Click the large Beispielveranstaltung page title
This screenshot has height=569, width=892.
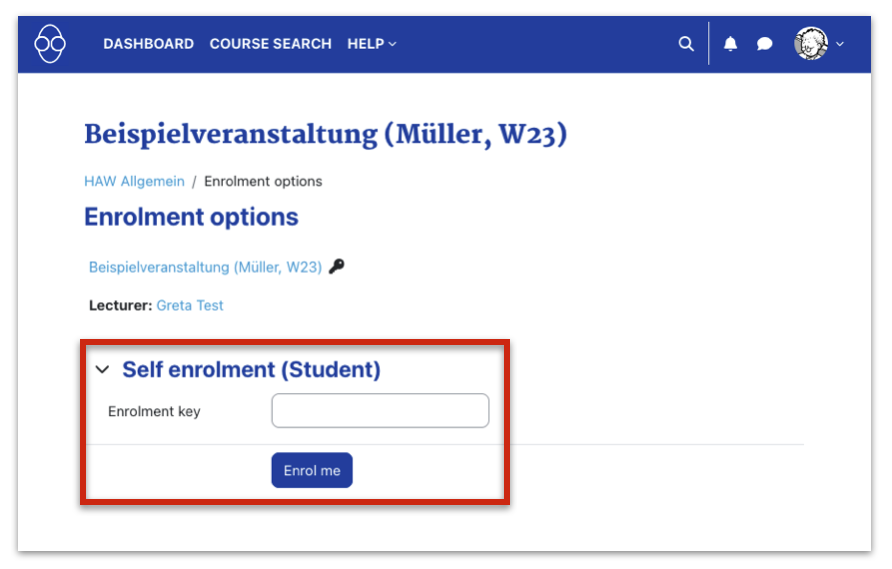point(325,134)
